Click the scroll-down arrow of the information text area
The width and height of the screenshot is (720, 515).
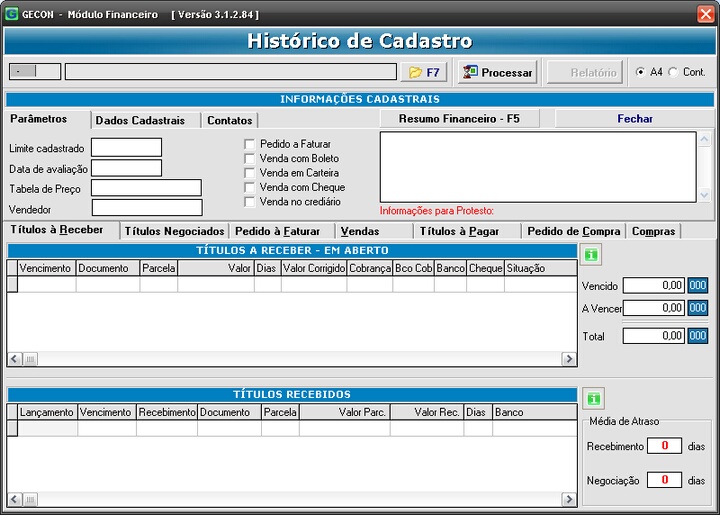pos(704,195)
